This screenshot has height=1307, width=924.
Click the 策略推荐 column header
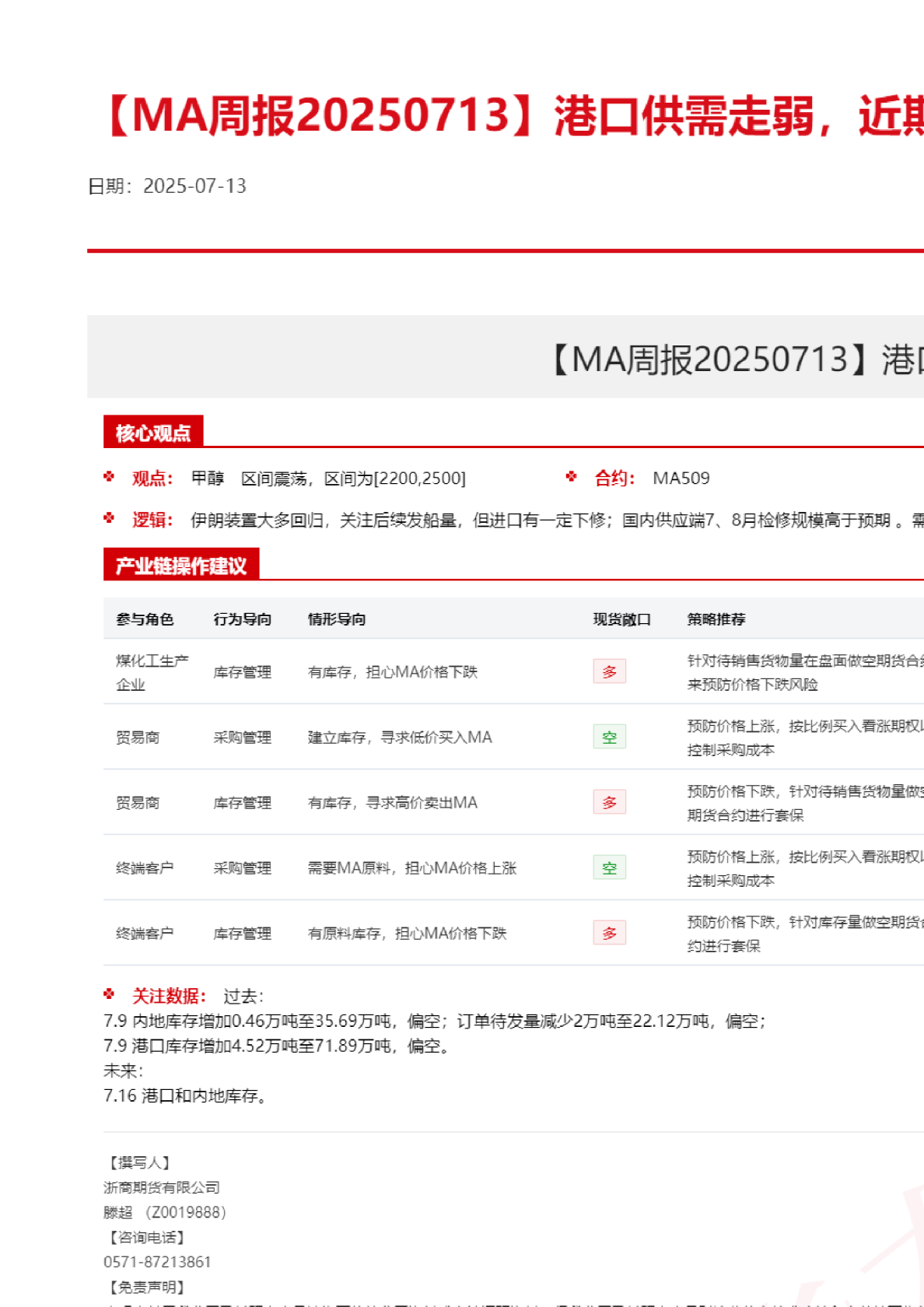[716, 619]
